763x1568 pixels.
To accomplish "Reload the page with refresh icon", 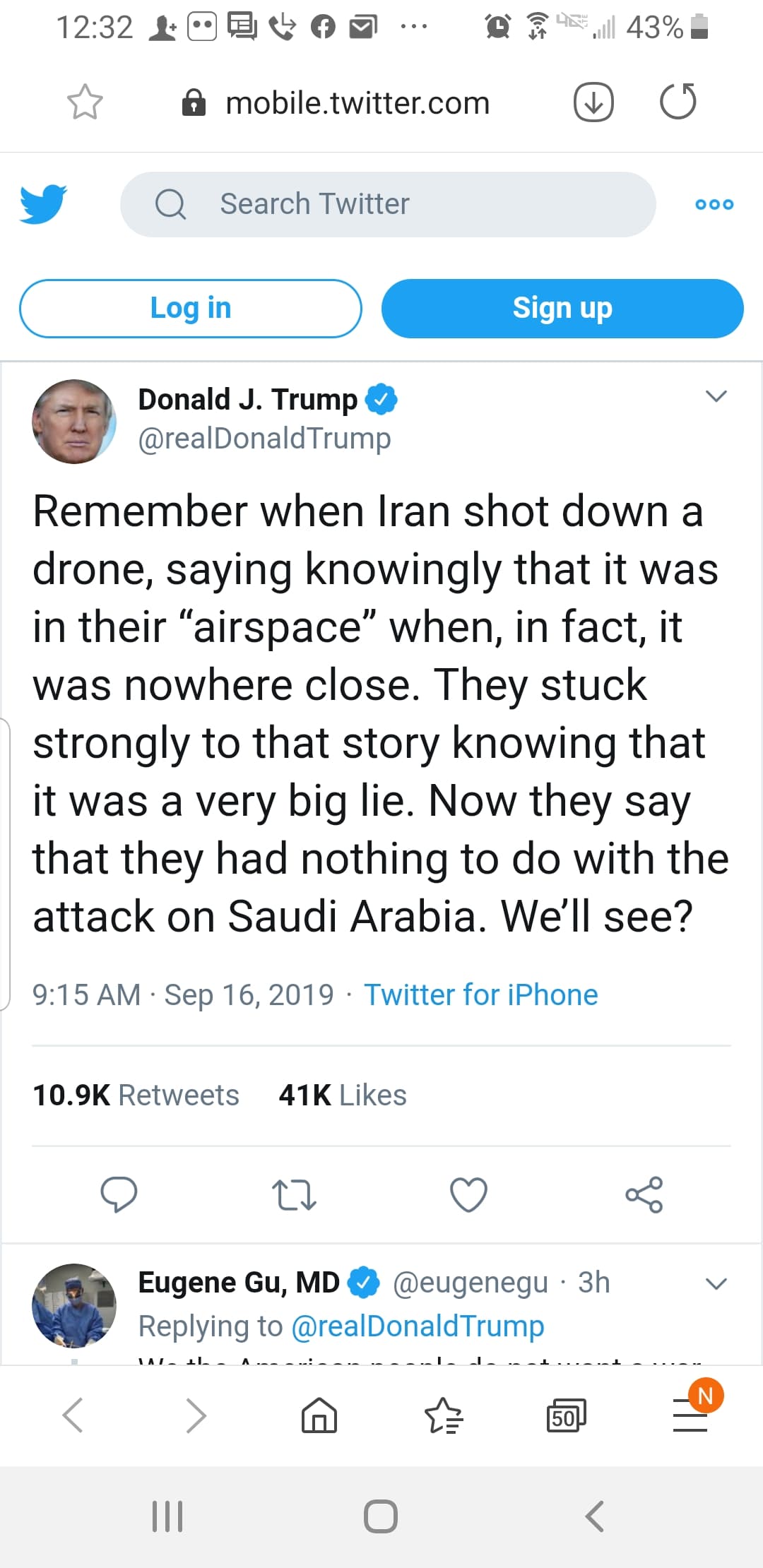I will pos(678,102).
